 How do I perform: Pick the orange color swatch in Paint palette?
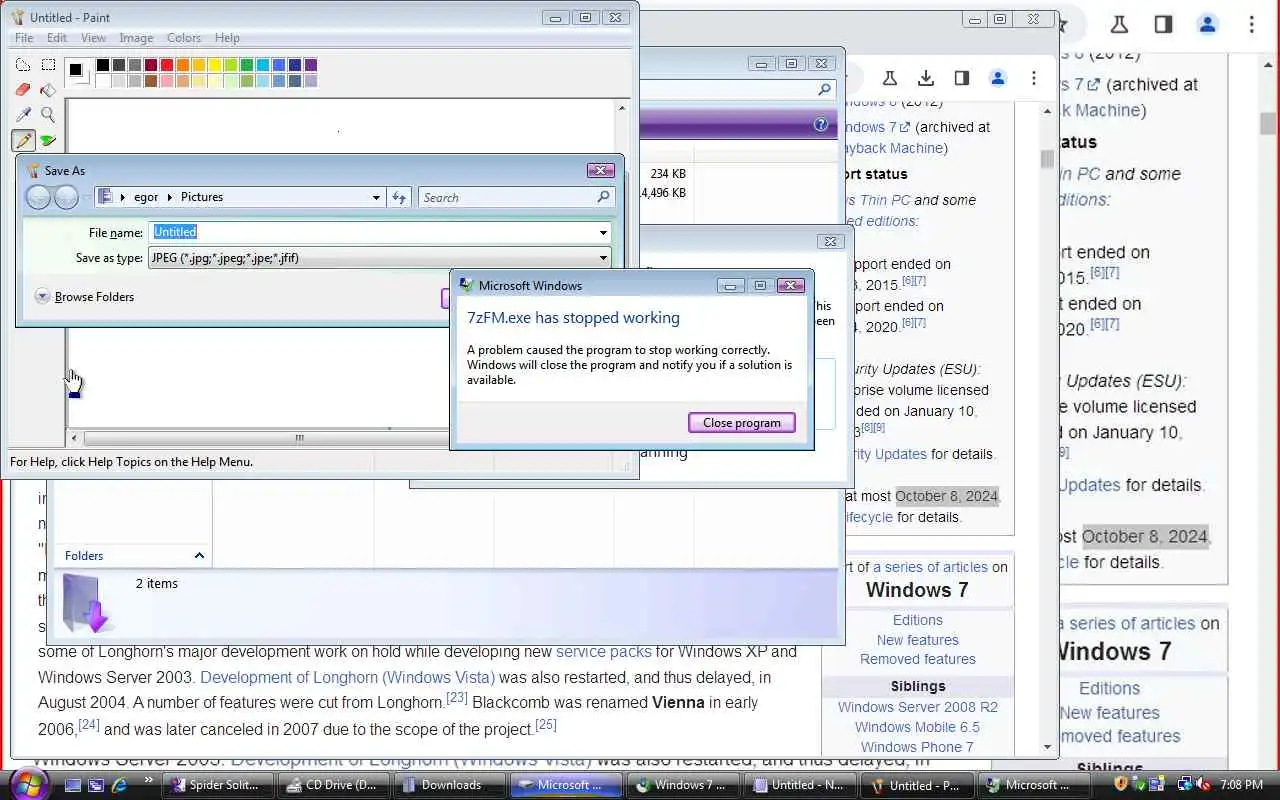point(183,65)
